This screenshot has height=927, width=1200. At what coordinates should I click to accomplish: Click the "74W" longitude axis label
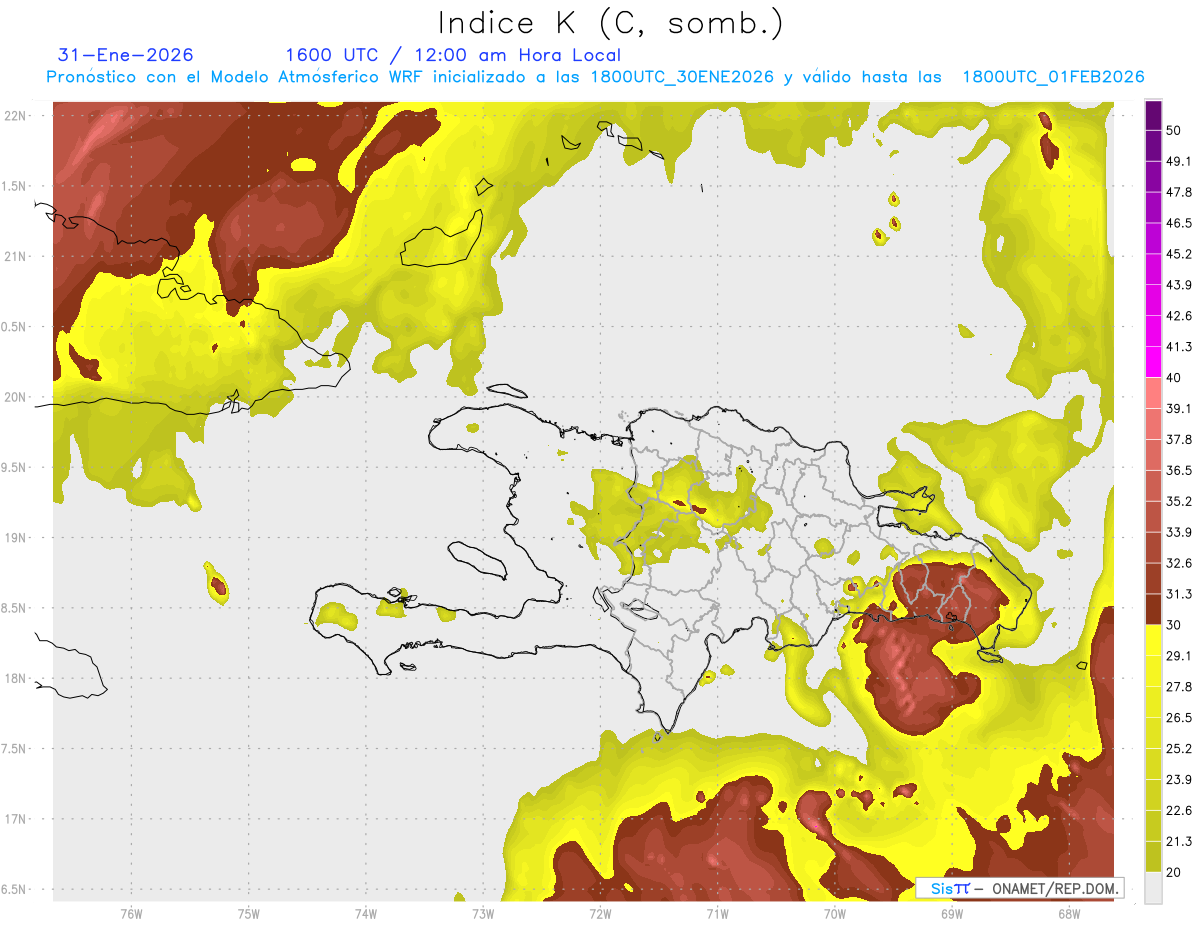(x=365, y=914)
